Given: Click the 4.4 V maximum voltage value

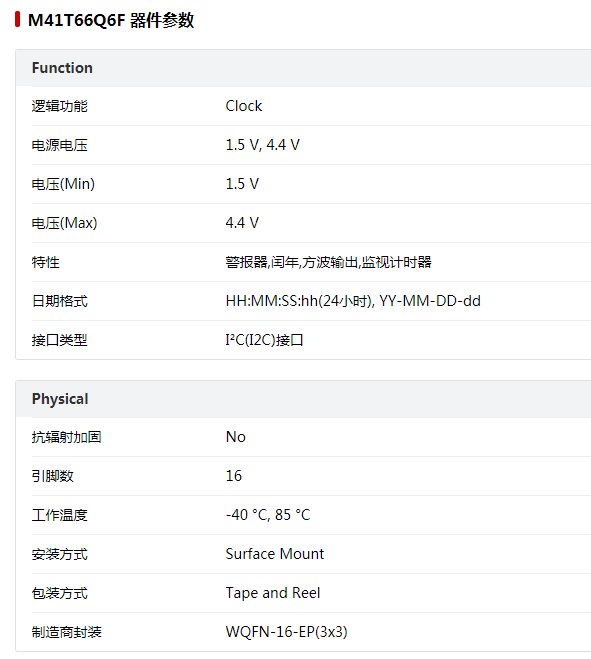Looking at the screenshot, I should (243, 223).
